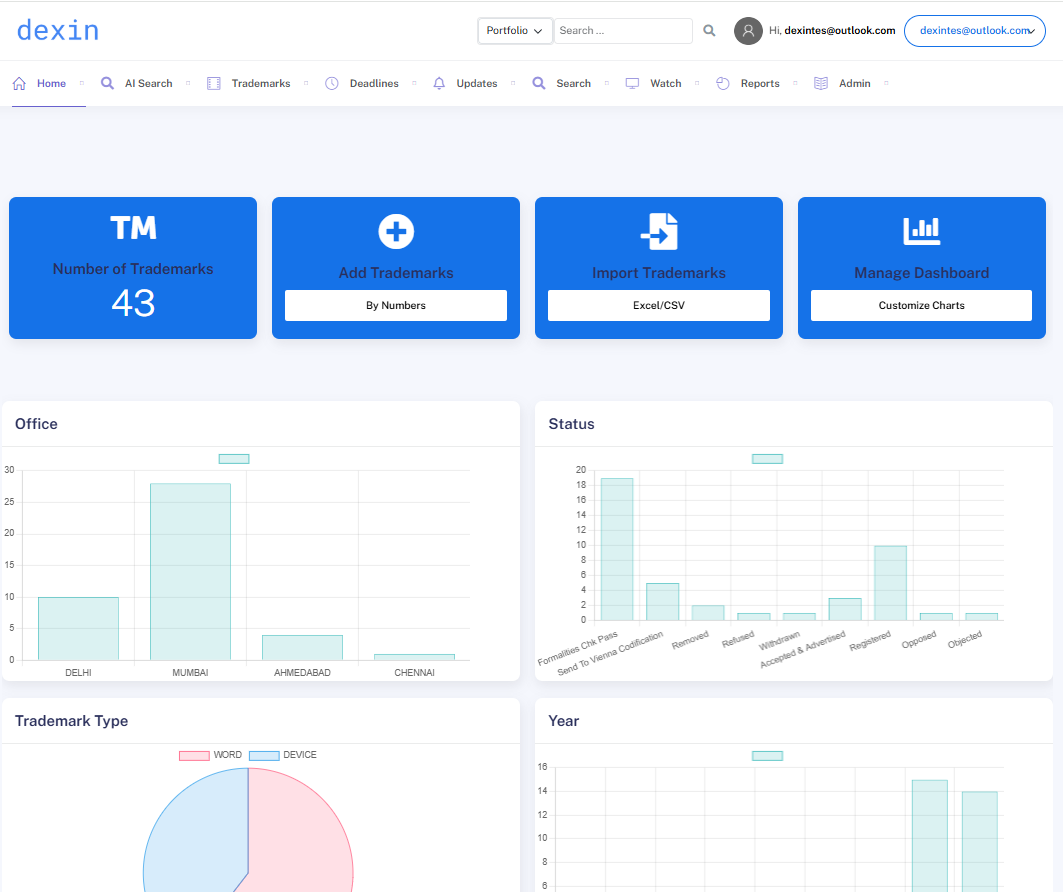
Task: Click the MUMBAI bar in Office chart
Action: (190, 571)
